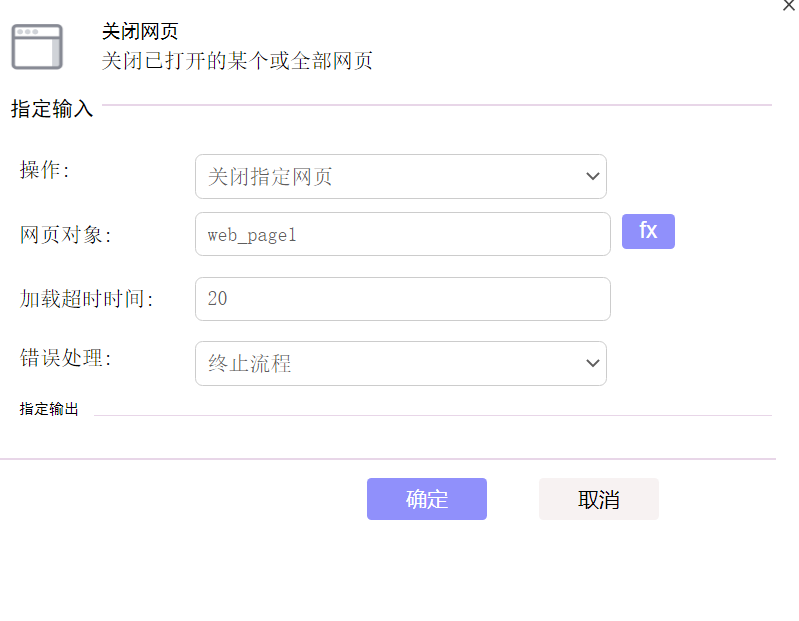Open the 操作 dropdown showing 关闭指定网页
Viewport: 799px width, 621px height.
pyautogui.click(x=401, y=176)
